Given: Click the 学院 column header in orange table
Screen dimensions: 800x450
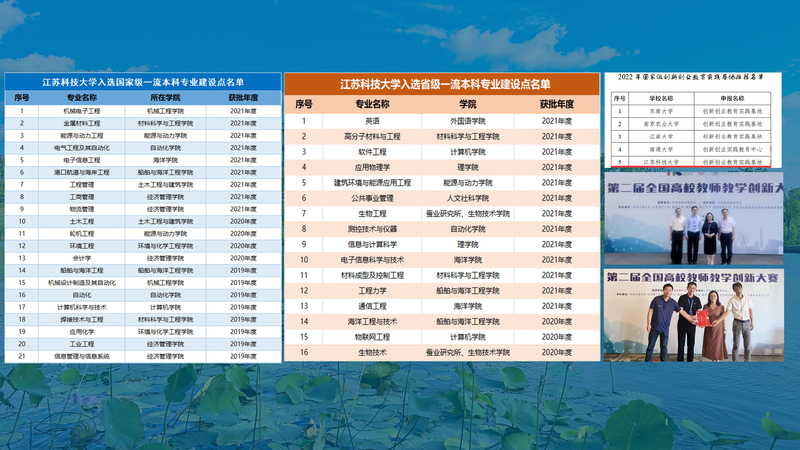Looking at the screenshot, I should pyautogui.click(x=467, y=104).
